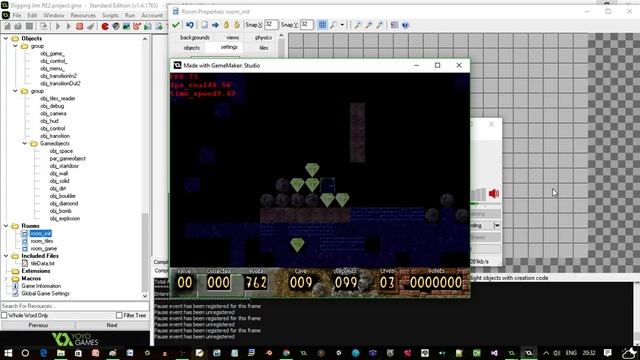Select room_tiles in the Rooms folder
The image size is (640, 360).
[42, 241]
